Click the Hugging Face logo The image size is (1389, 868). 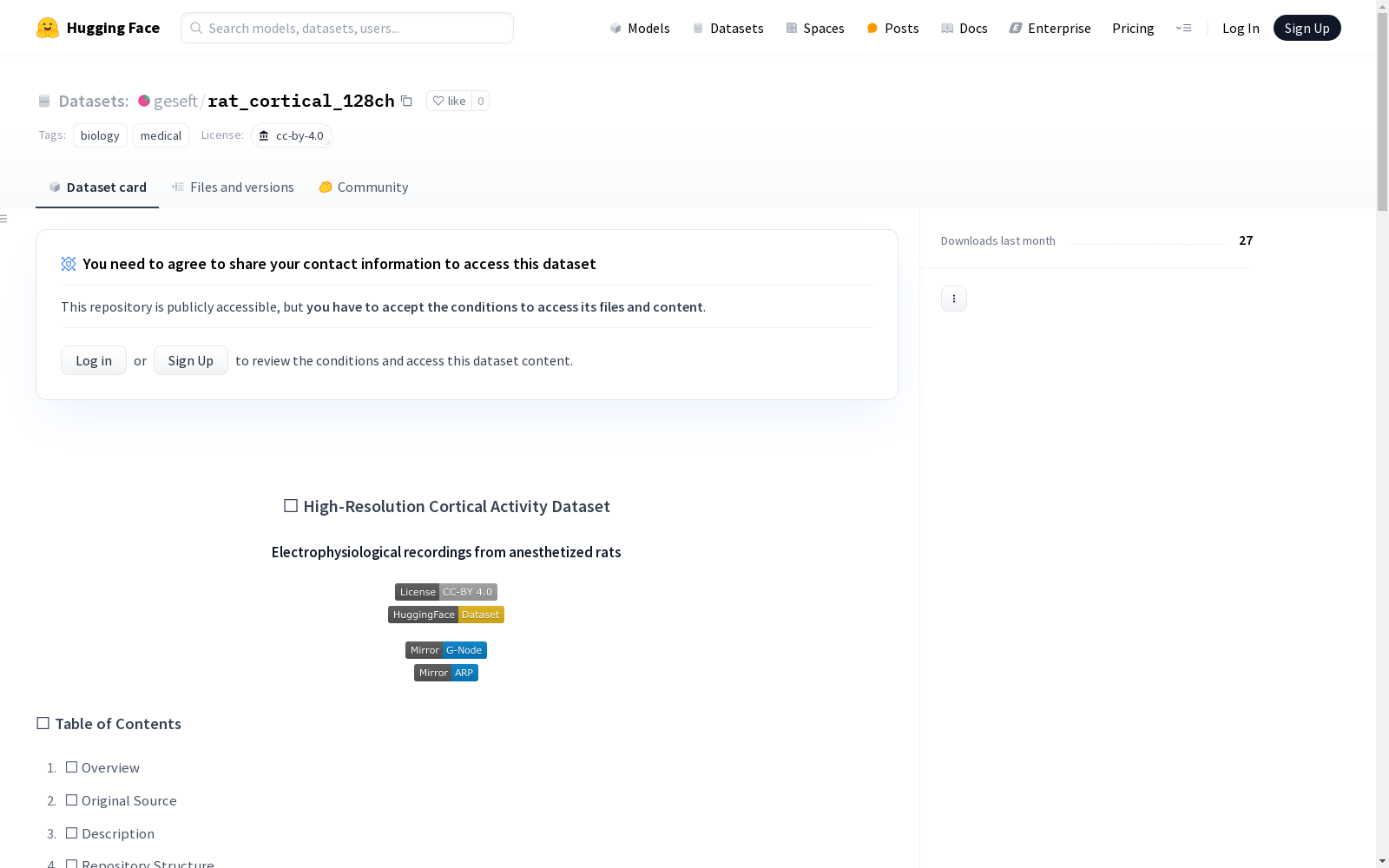[x=97, y=28]
